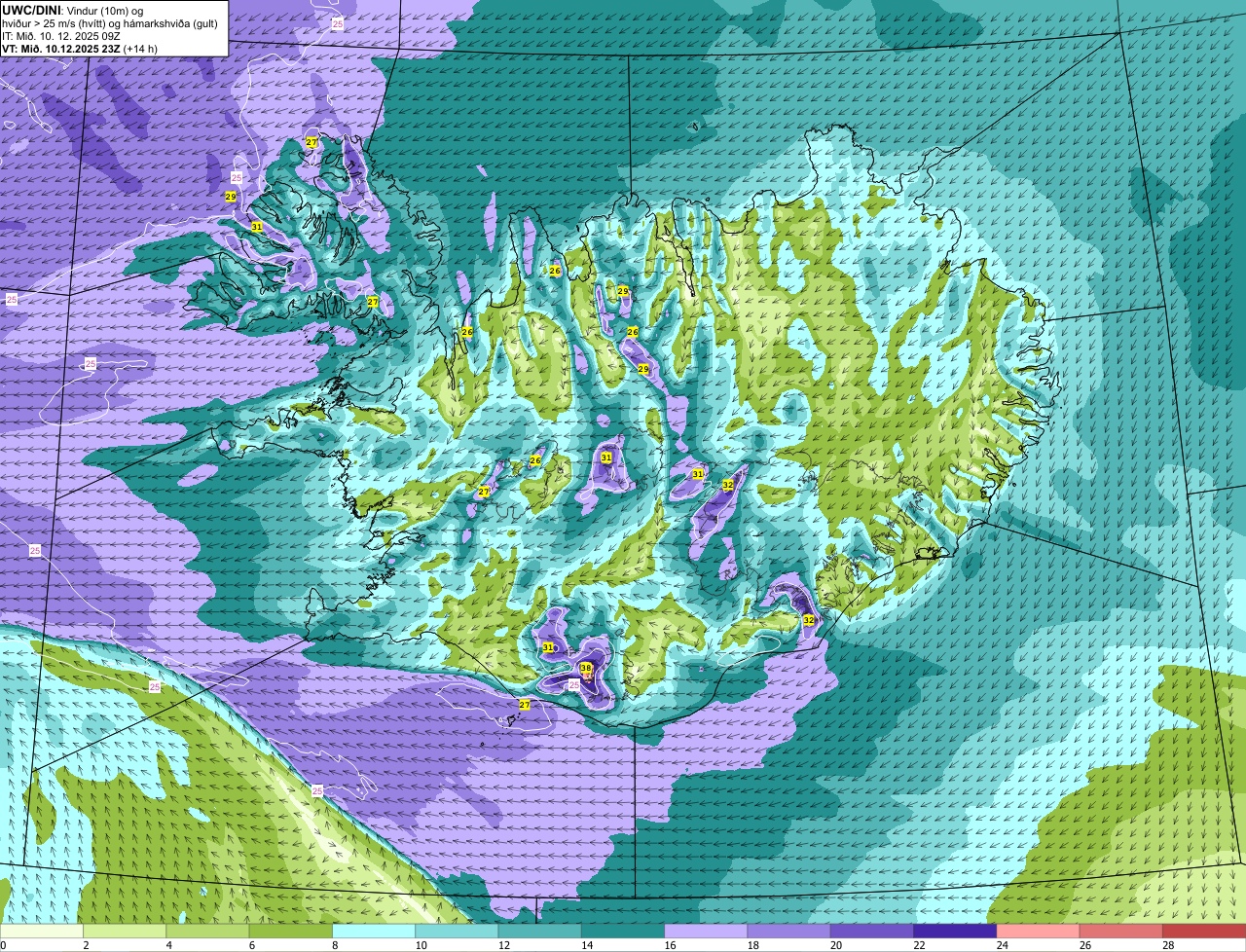Screen dimensions: 1246x952
Task: Pick the light green 2–4 m/s legend swatch
Action: [x=126, y=932]
